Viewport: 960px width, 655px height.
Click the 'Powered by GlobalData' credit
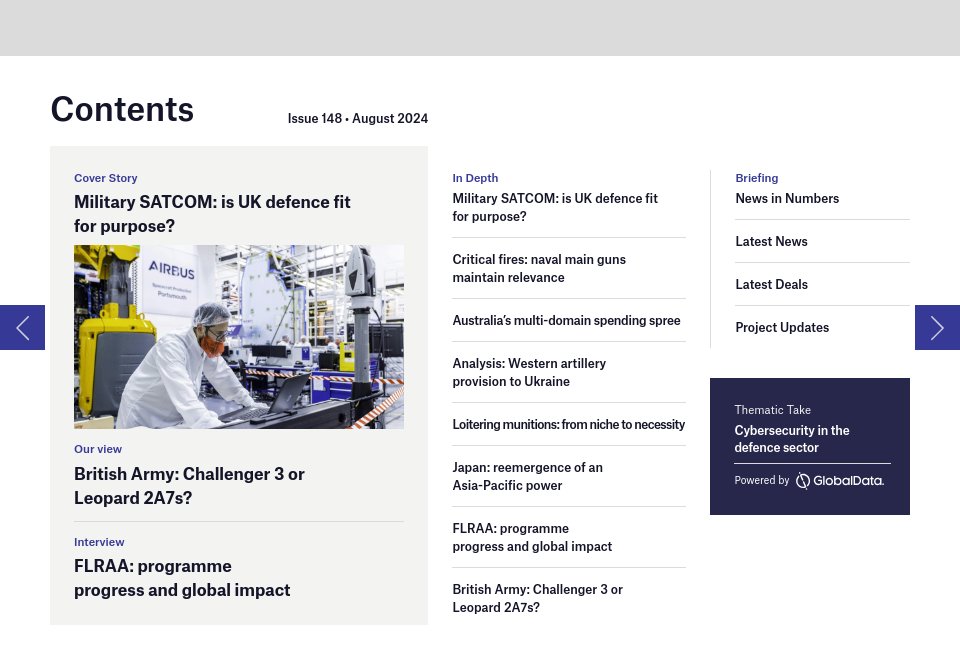[809, 480]
